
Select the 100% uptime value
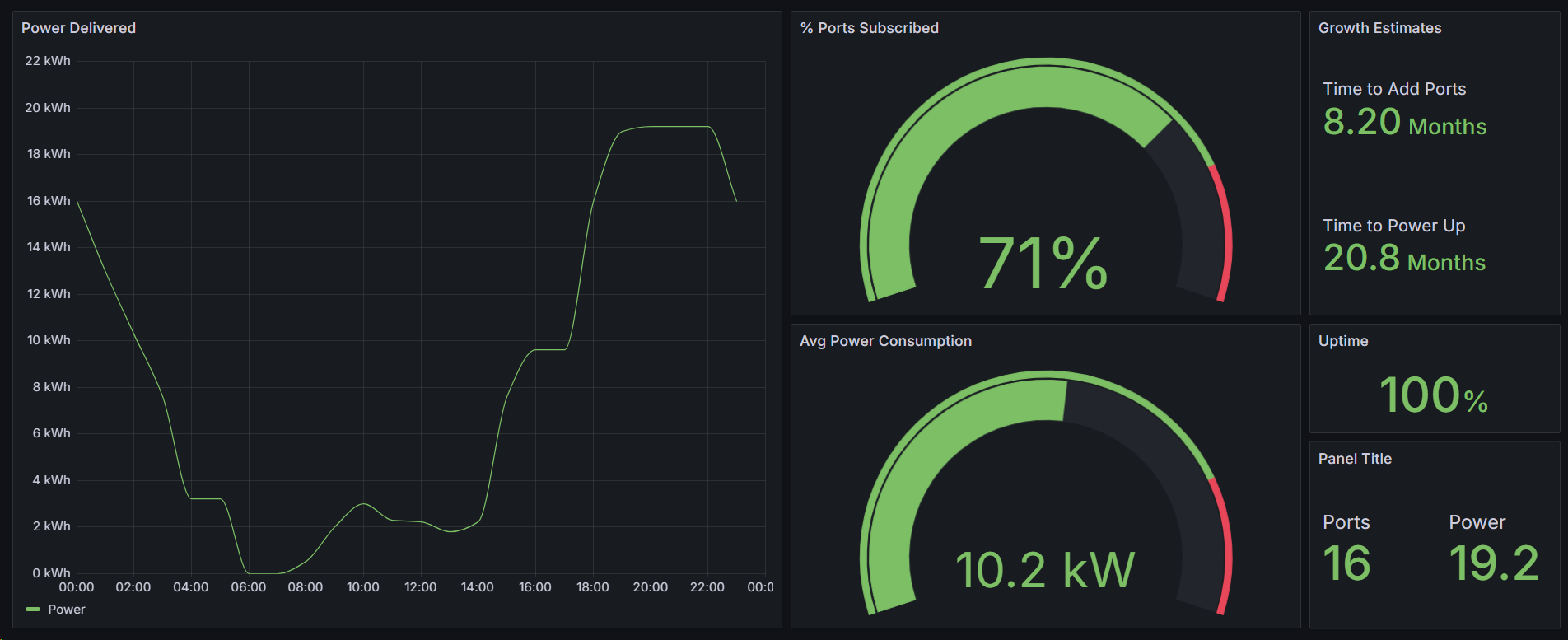(1434, 395)
